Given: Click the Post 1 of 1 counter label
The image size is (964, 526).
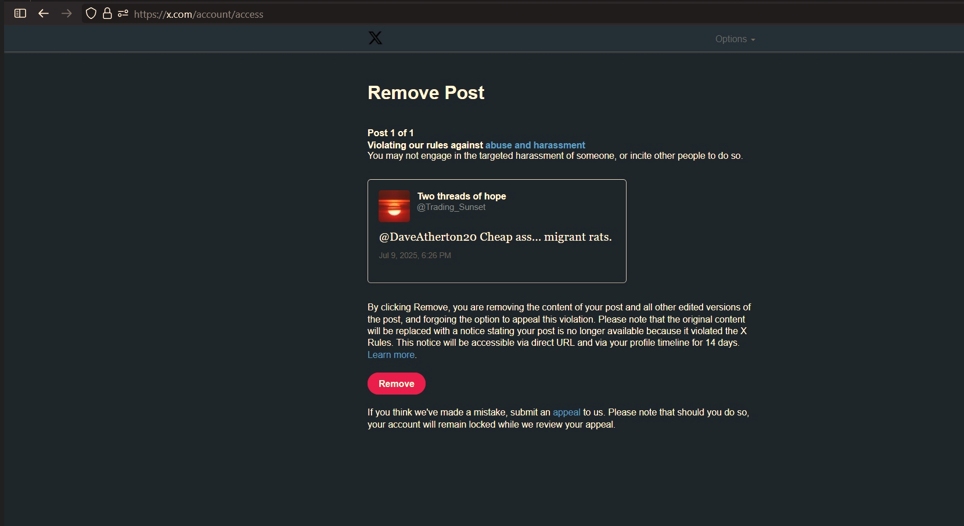Looking at the screenshot, I should click(x=390, y=133).
